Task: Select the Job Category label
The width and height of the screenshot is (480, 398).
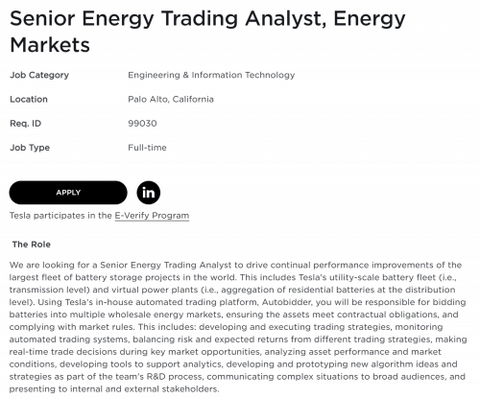Action: coord(39,75)
